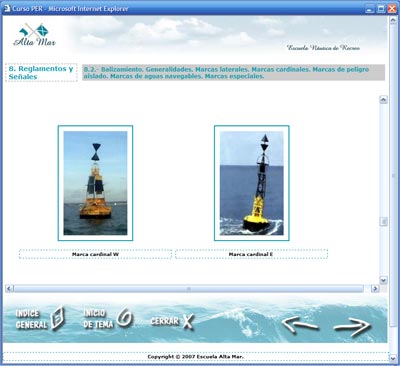Click the horizontal scrollbar thumb
This screenshot has width=400, height=366.
coord(189,288)
